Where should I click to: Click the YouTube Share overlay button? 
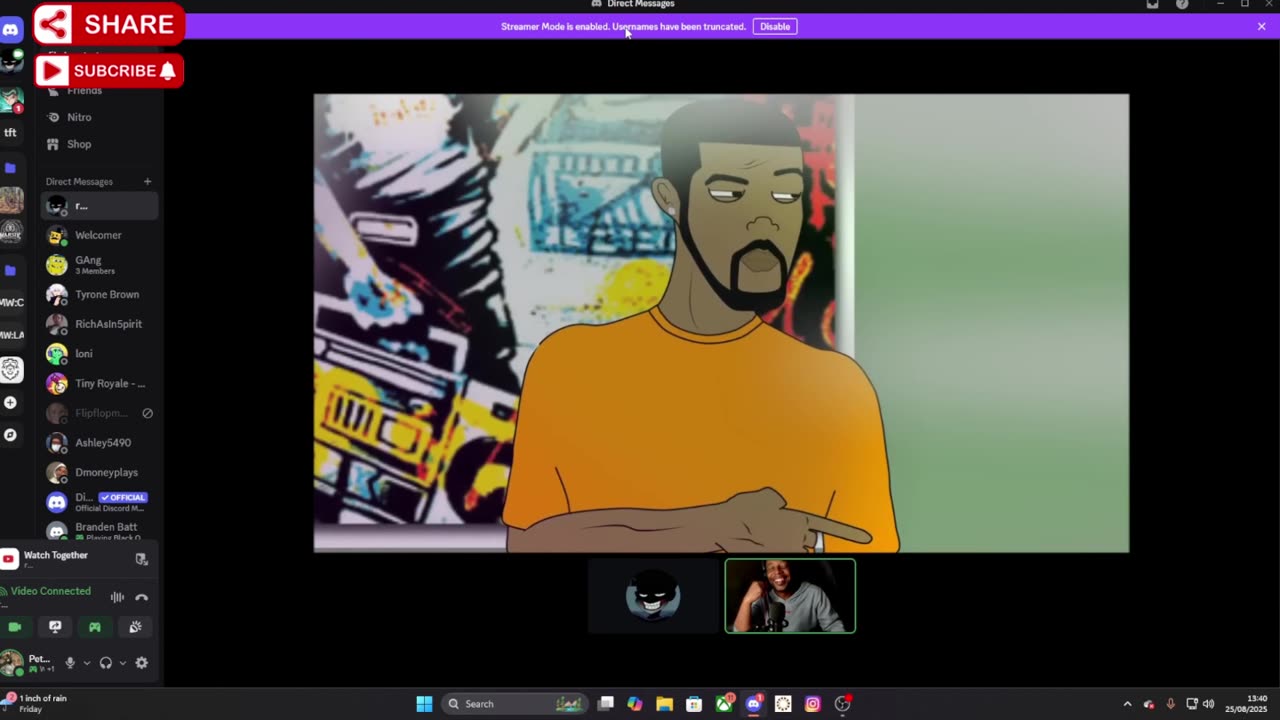(109, 24)
